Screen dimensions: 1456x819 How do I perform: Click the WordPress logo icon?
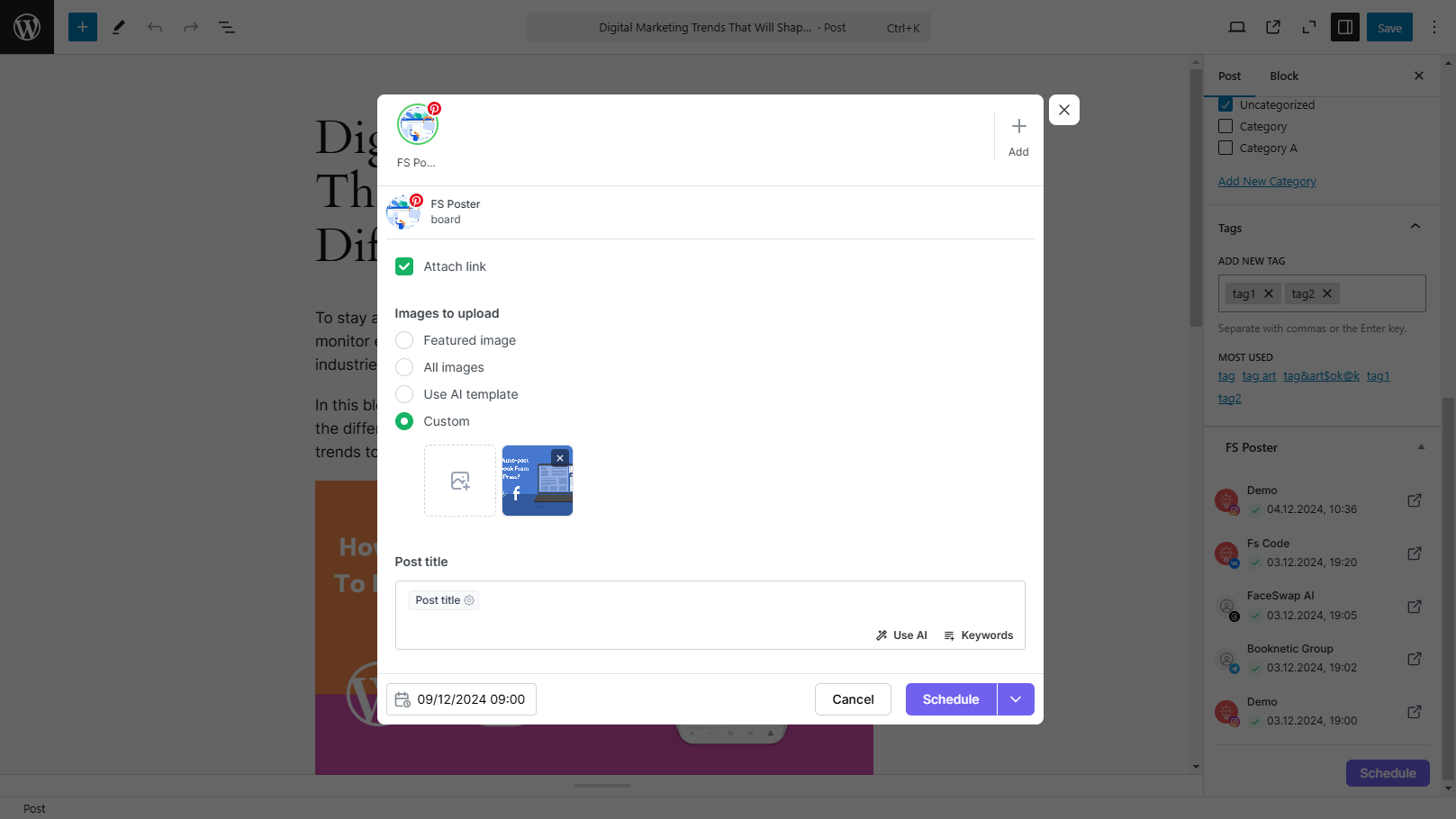pyautogui.click(x=27, y=27)
